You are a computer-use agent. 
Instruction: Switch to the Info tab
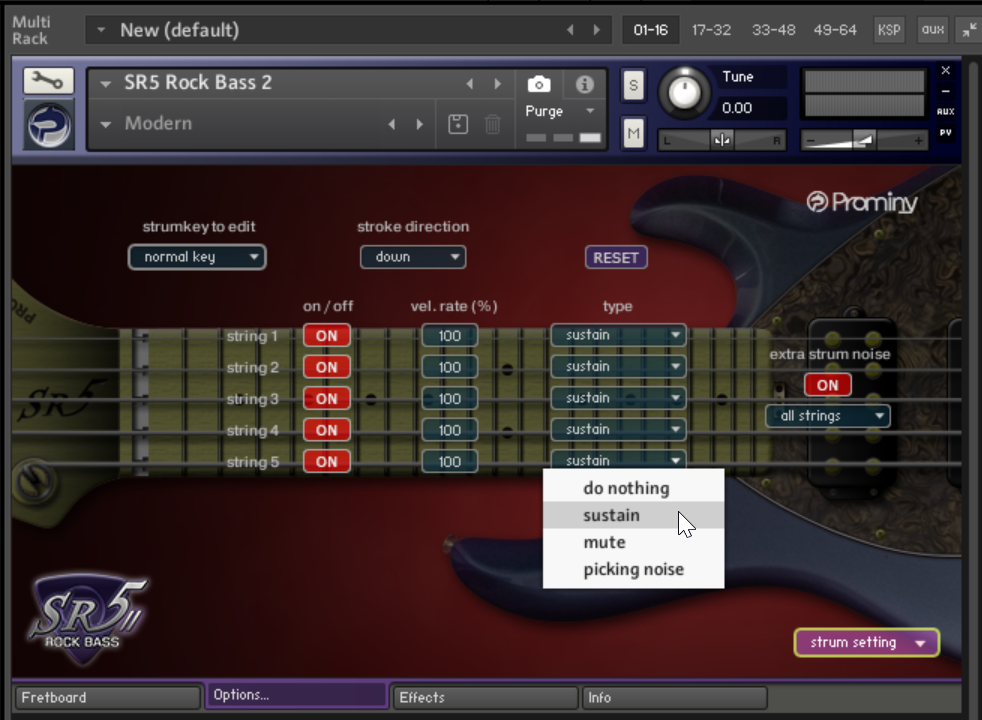click(x=674, y=697)
